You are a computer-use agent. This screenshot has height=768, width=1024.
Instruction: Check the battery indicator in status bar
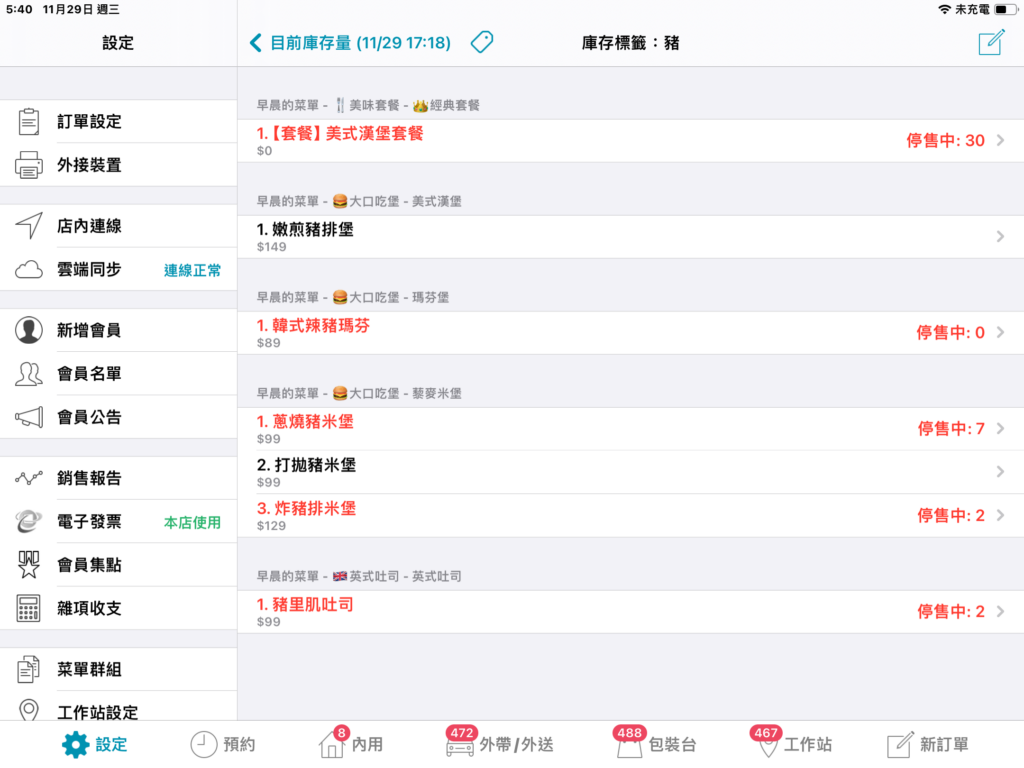coord(1004,9)
